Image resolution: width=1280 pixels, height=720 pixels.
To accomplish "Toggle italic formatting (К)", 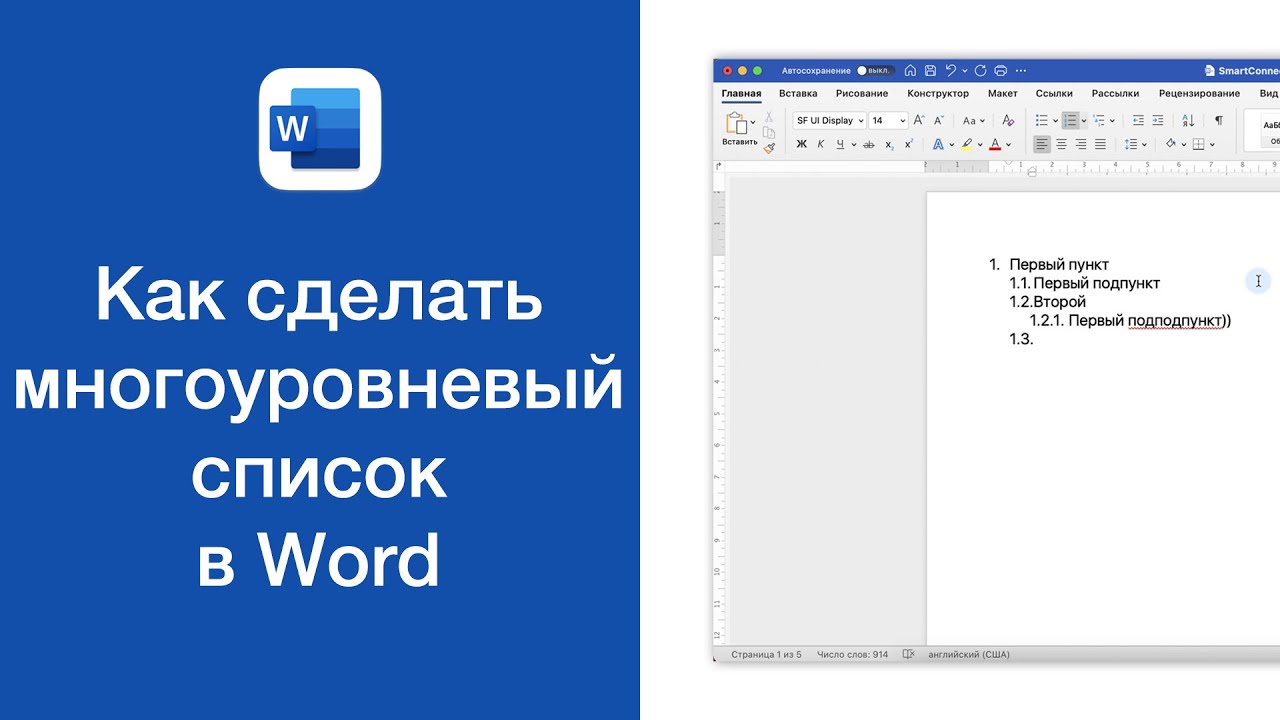I will [821, 144].
